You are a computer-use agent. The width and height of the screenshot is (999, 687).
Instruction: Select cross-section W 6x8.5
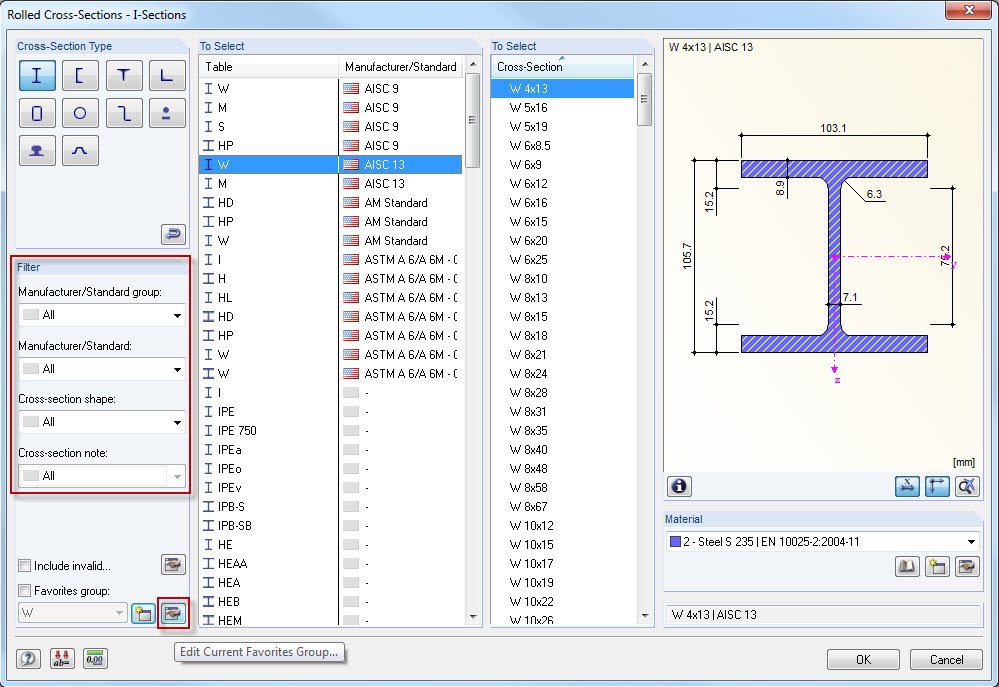pyautogui.click(x=563, y=146)
